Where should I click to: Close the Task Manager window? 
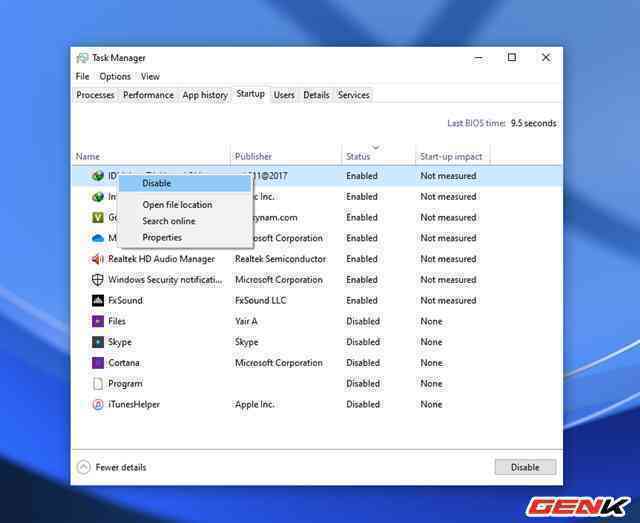[546, 58]
